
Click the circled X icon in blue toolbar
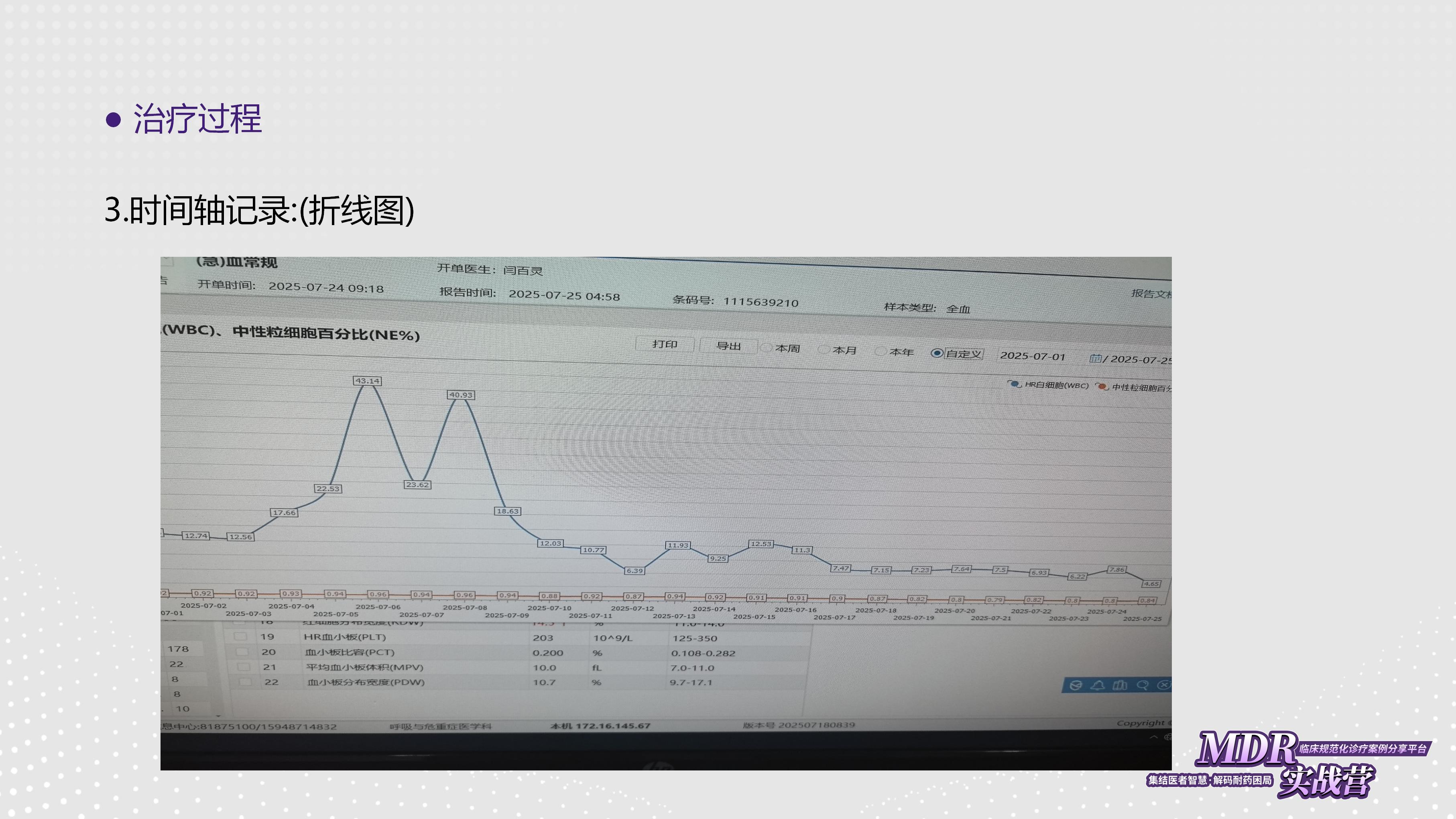click(1164, 685)
